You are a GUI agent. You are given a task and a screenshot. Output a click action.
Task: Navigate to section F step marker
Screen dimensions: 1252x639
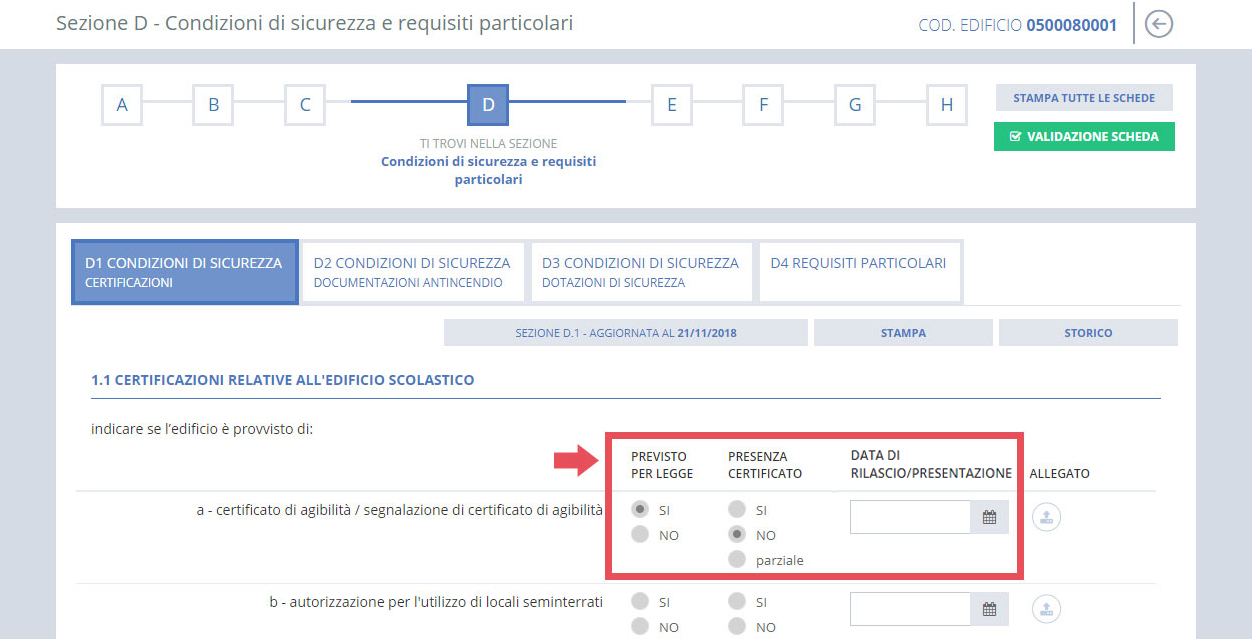point(763,104)
